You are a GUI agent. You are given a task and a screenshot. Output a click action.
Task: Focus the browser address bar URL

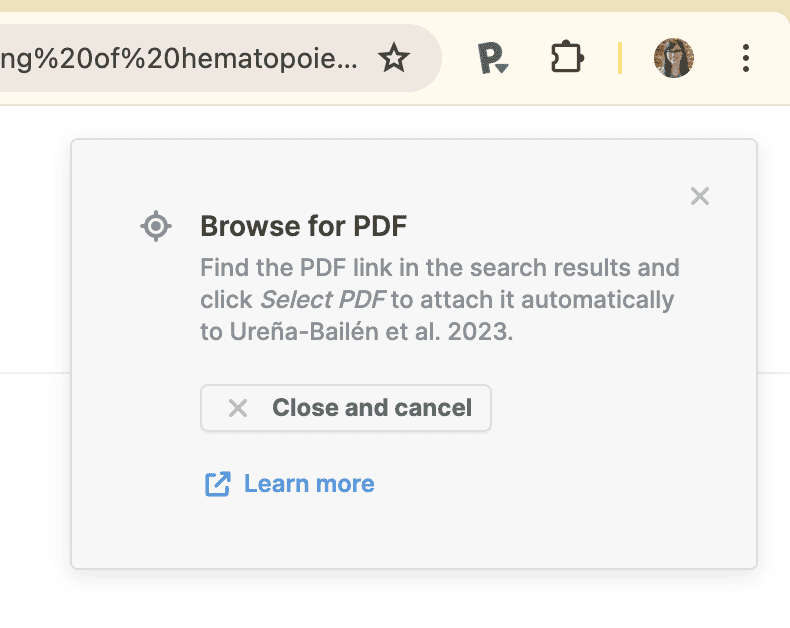[x=180, y=59]
